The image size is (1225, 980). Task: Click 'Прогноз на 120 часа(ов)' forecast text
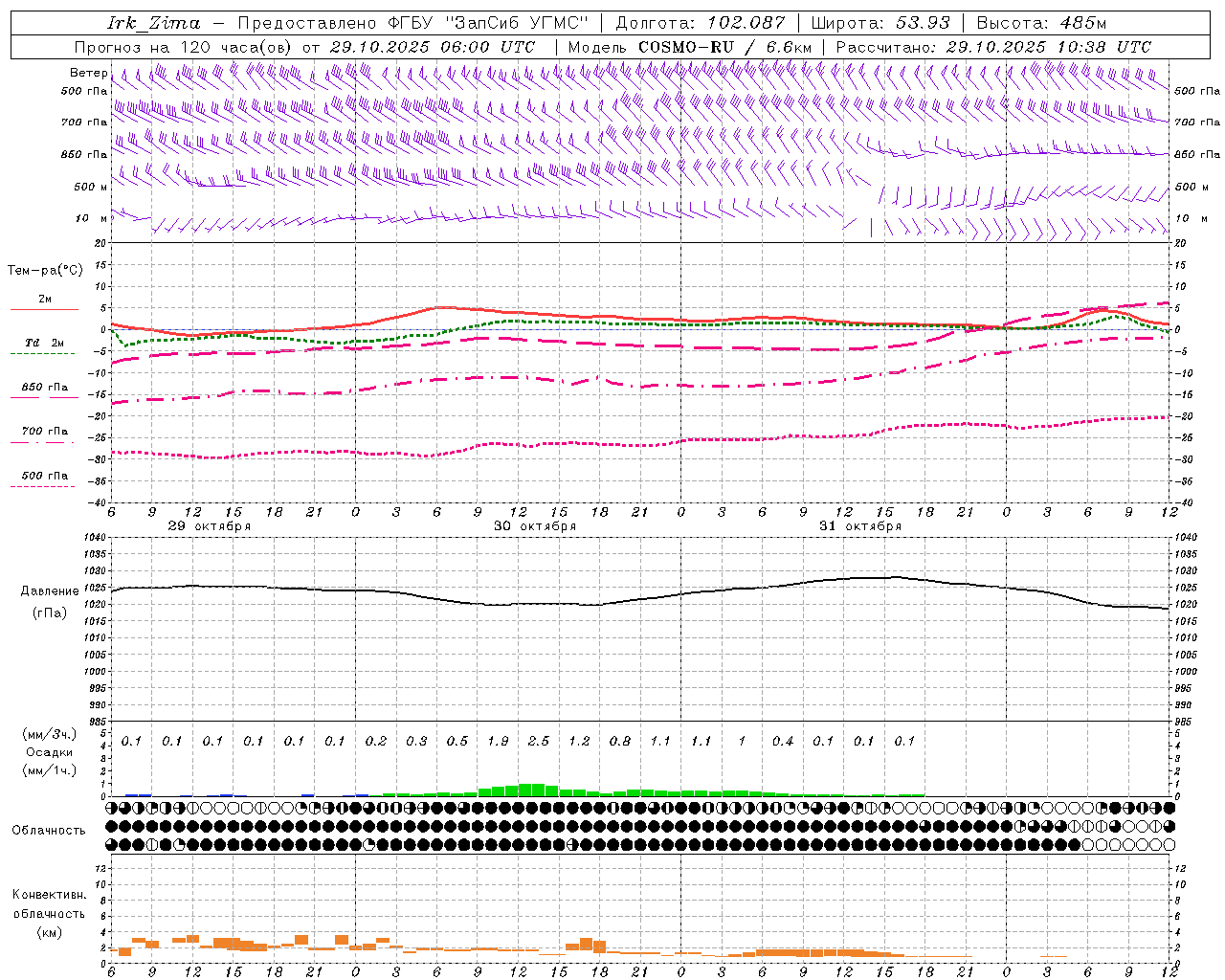tap(184, 47)
